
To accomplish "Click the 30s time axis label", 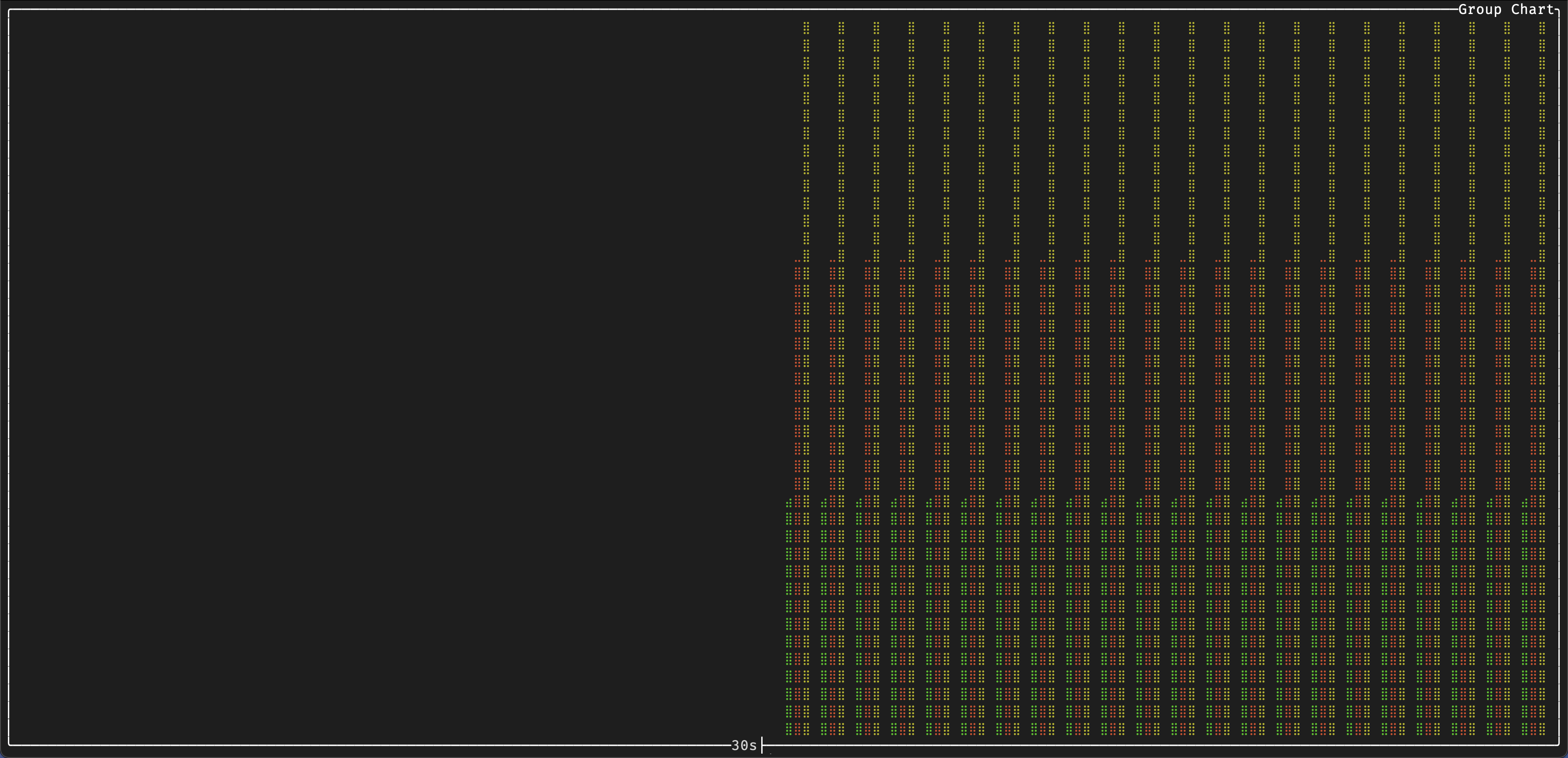I will (x=744, y=745).
